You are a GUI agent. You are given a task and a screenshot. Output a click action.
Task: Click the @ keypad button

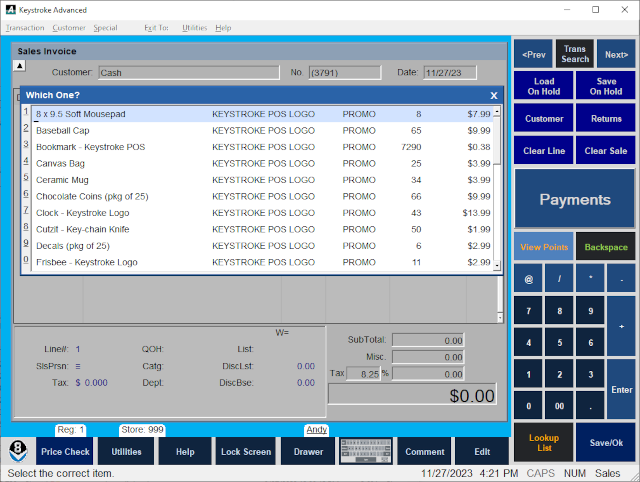point(528,277)
